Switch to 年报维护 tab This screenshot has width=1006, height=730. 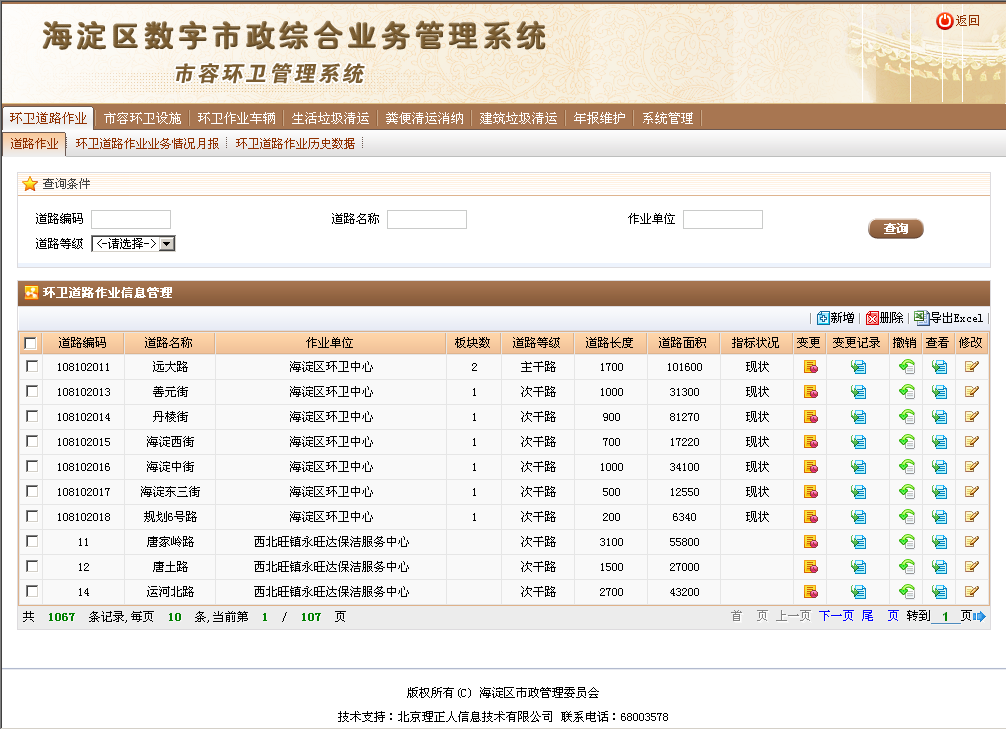599,119
